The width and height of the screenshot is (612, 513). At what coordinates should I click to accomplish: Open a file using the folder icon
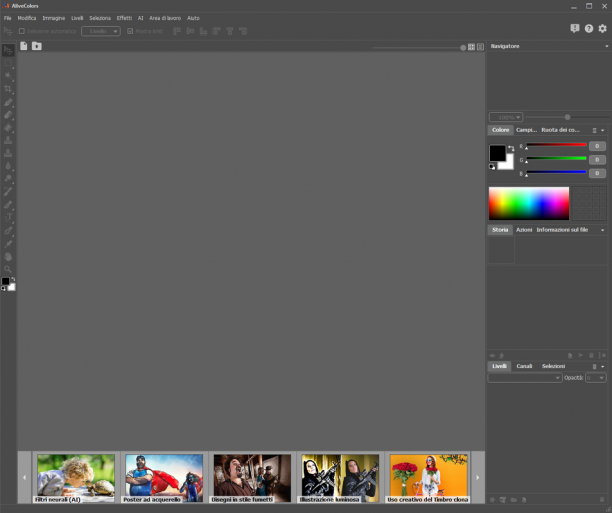pos(37,46)
